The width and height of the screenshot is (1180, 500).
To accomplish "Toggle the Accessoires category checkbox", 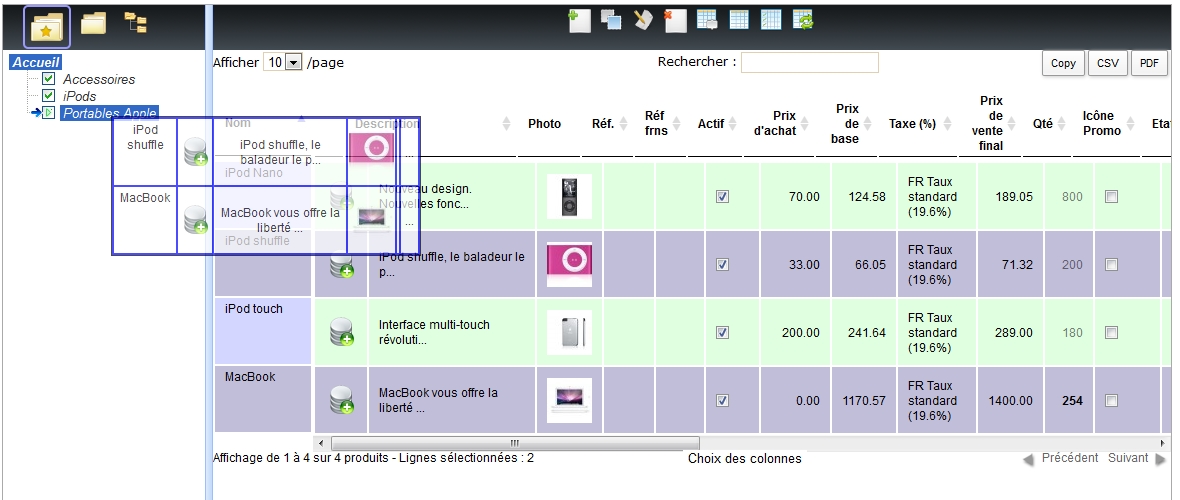I will (48, 78).
